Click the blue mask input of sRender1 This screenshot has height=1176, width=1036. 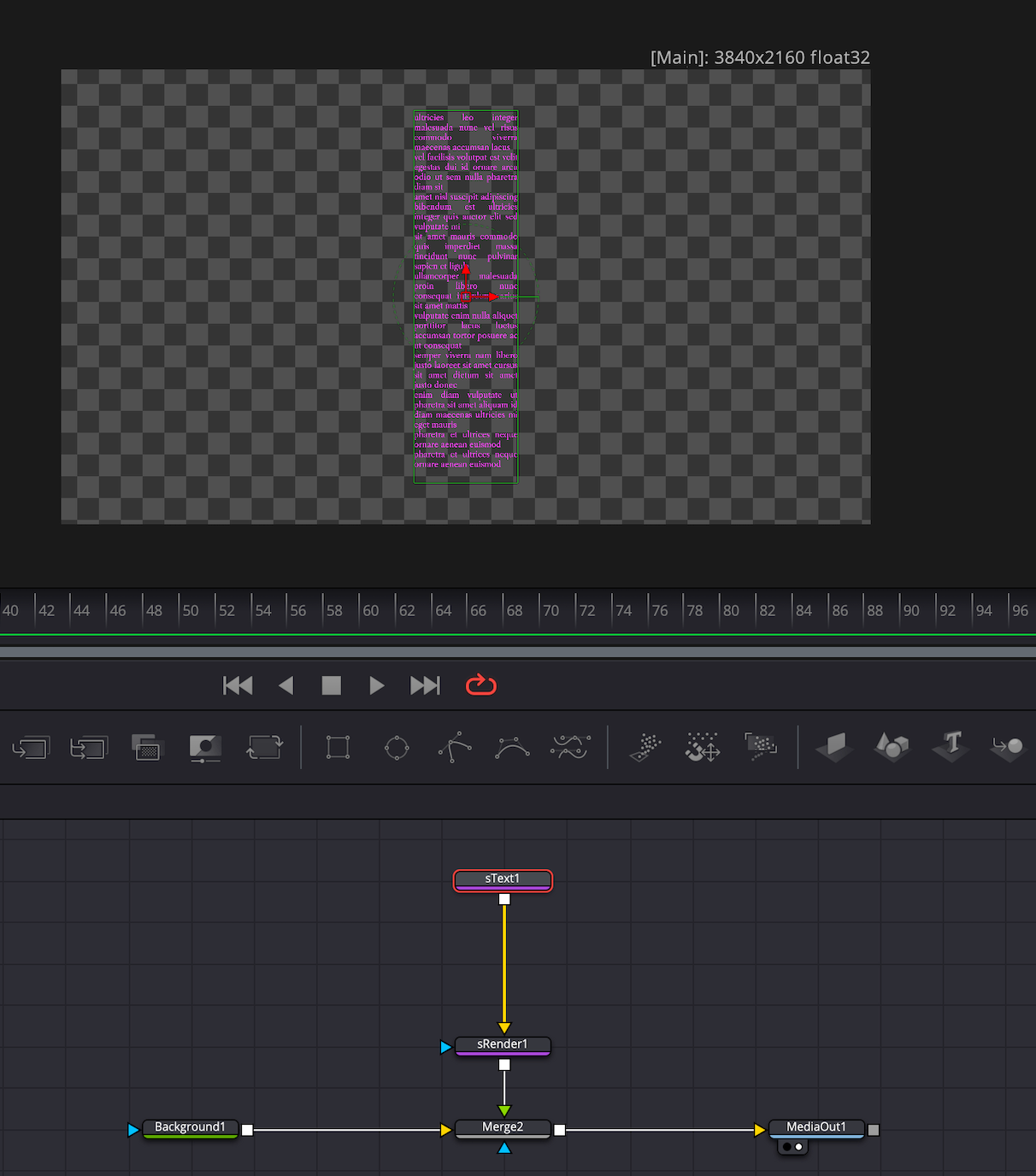445,1047
